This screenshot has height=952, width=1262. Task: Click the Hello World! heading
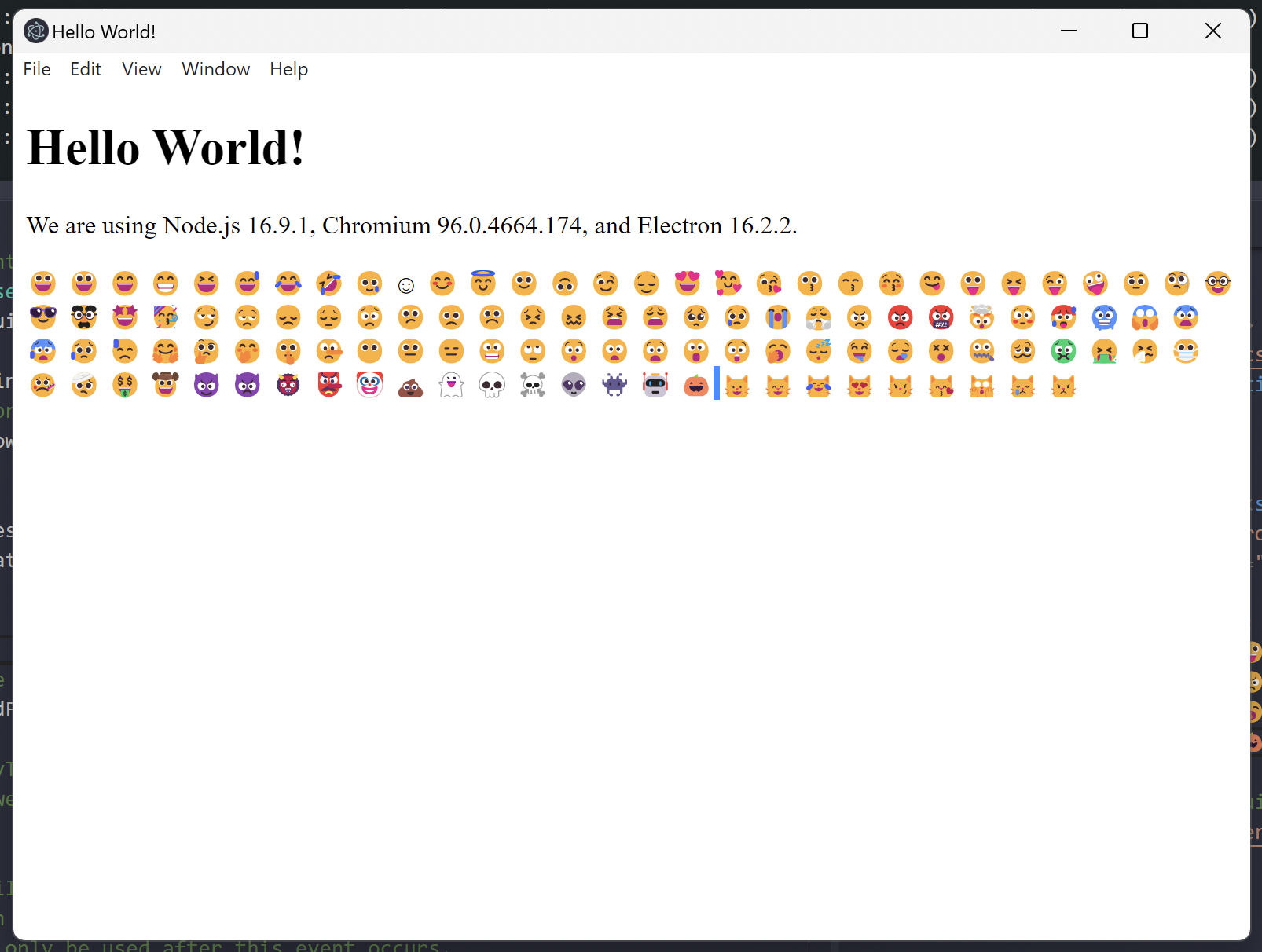pyautogui.click(x=166, y=148)
